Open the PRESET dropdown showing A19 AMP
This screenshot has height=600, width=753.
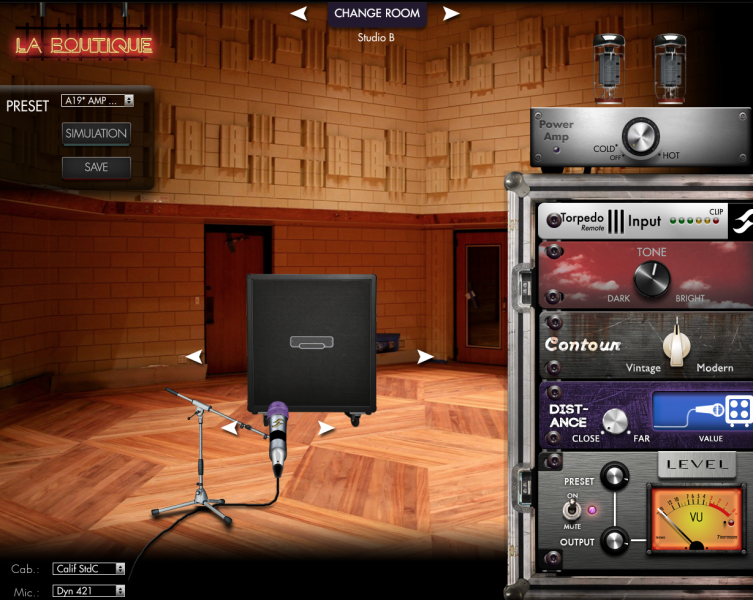click(97, 100)
